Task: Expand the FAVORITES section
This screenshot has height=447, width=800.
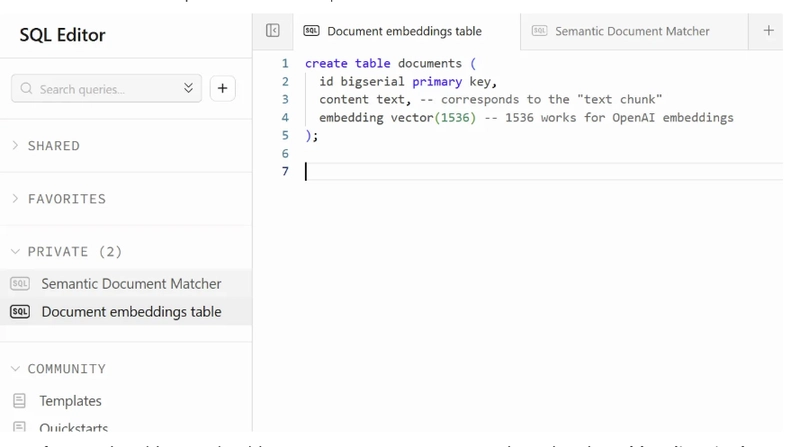Action: (66, 199)
